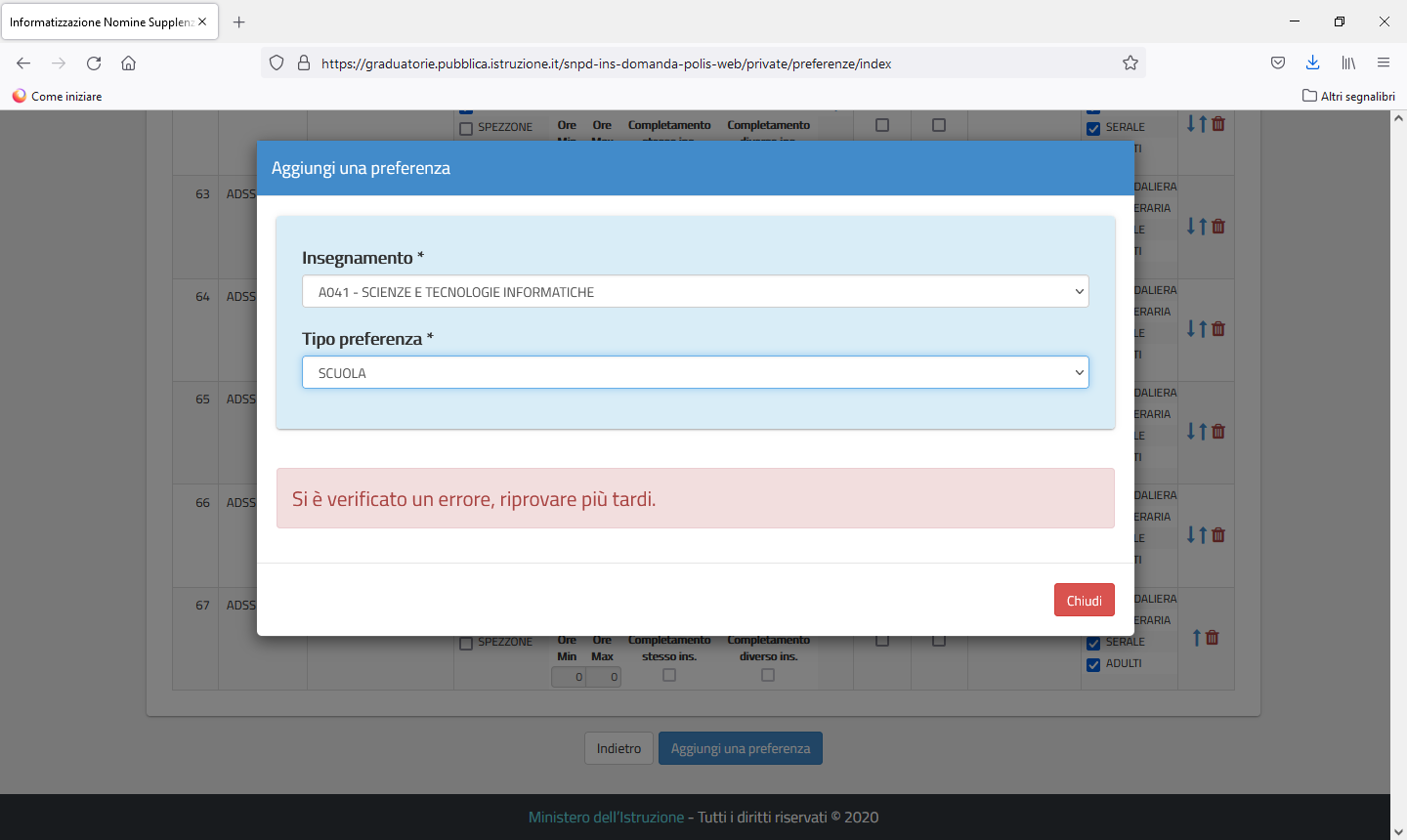Toggle the SERALE checkbox in row 67

1093,643
